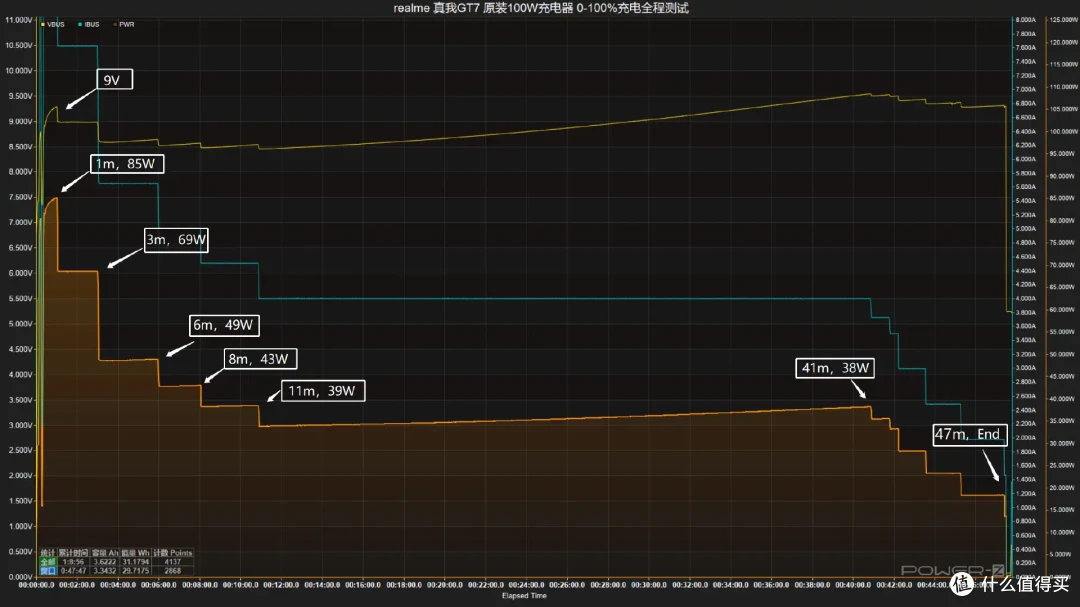The width and height of the screenshot is (1080, 607).
Task: Select the blue 窗口 row label in stats table
Action: point(48,571)
